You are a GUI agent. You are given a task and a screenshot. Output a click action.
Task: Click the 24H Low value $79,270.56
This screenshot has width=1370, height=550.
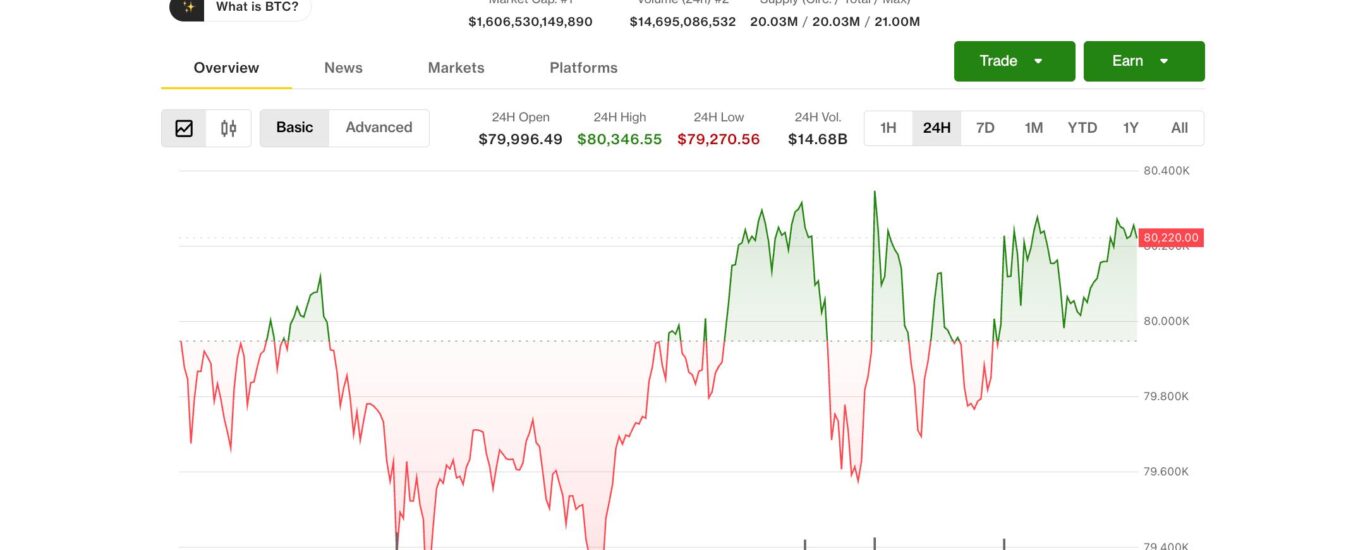[x=719, y=140]
